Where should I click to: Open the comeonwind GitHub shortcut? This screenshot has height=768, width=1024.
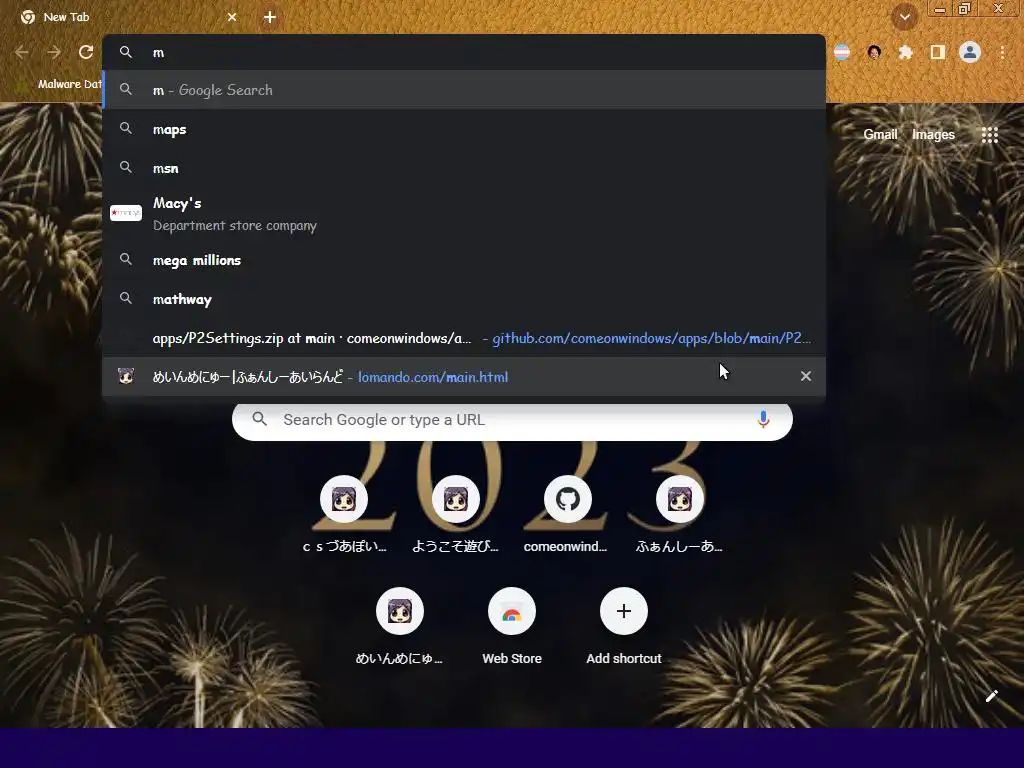(568, 515)
